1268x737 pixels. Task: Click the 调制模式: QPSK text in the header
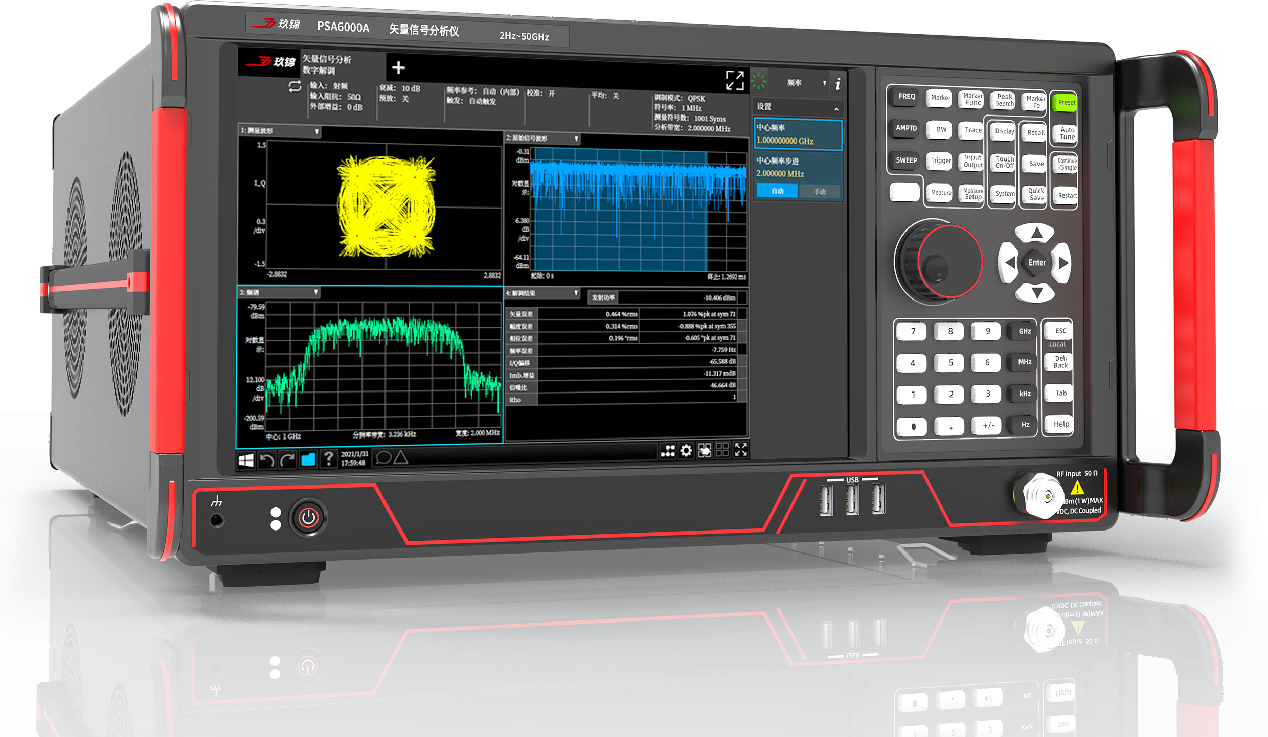point(679,99)
